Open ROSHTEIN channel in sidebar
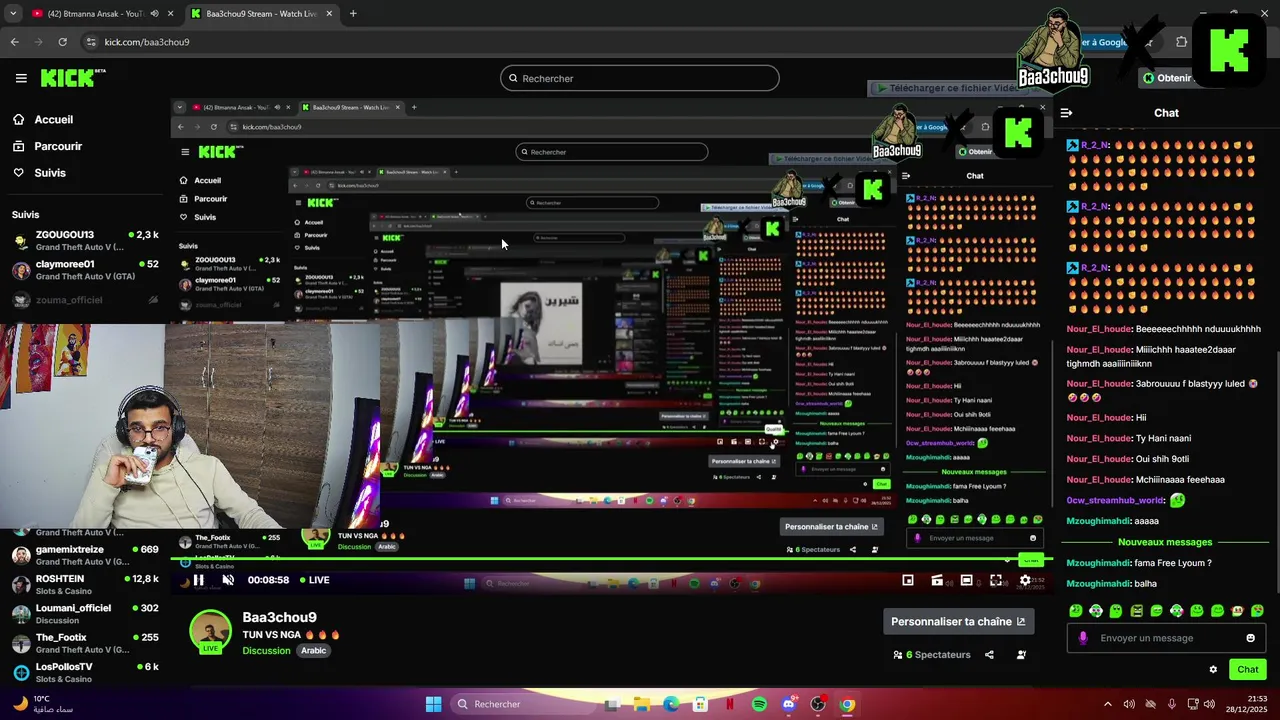 pos(85,584)
